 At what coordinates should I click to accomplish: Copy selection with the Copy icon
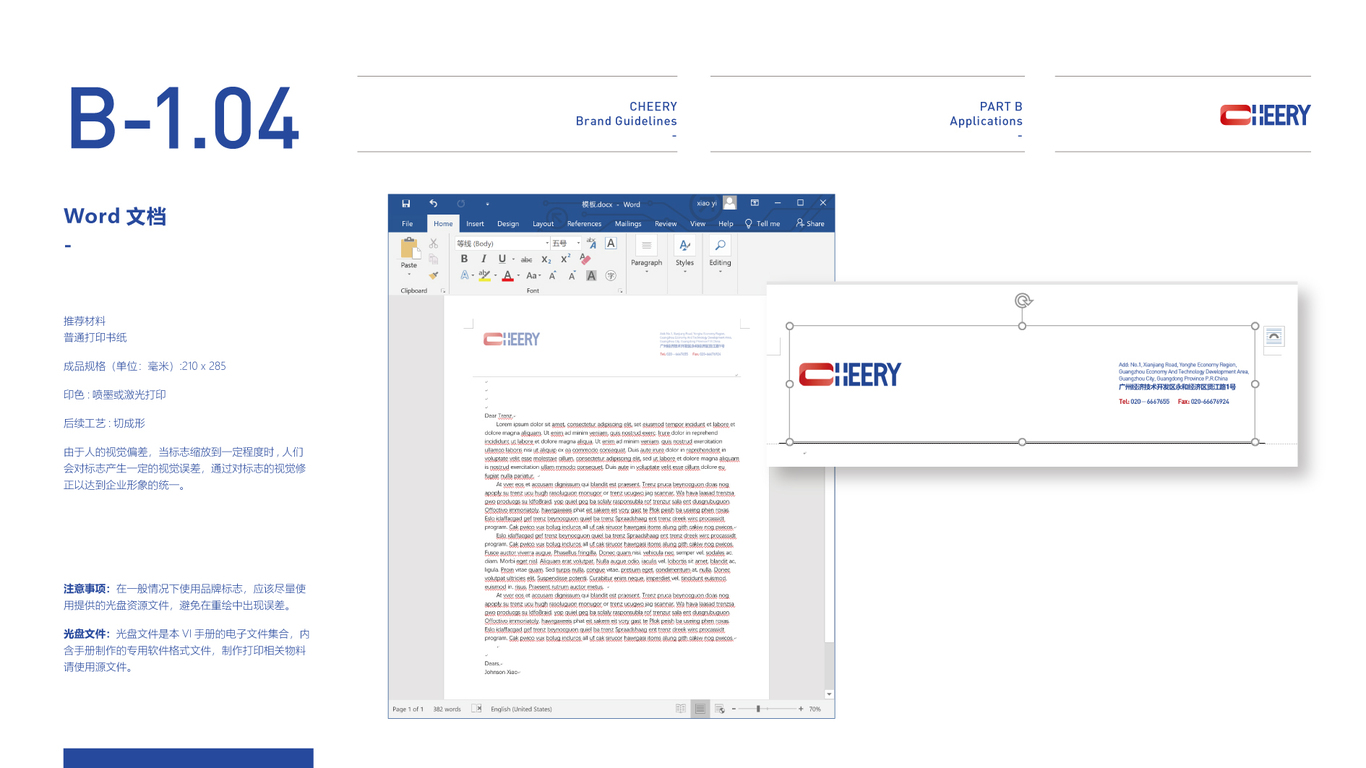433,259
